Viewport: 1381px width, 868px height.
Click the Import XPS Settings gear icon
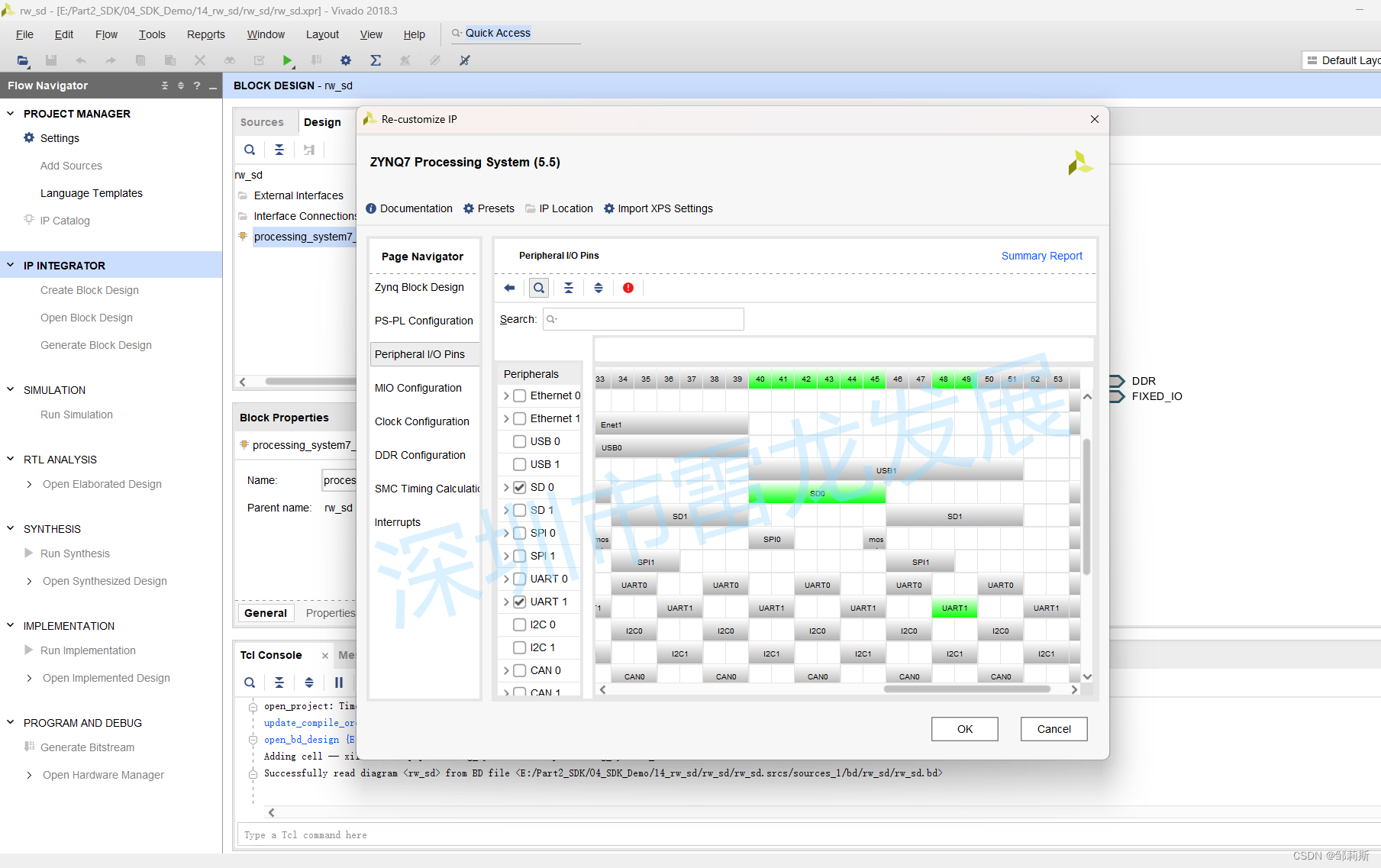pyautogui.click(x=609, y=208)
